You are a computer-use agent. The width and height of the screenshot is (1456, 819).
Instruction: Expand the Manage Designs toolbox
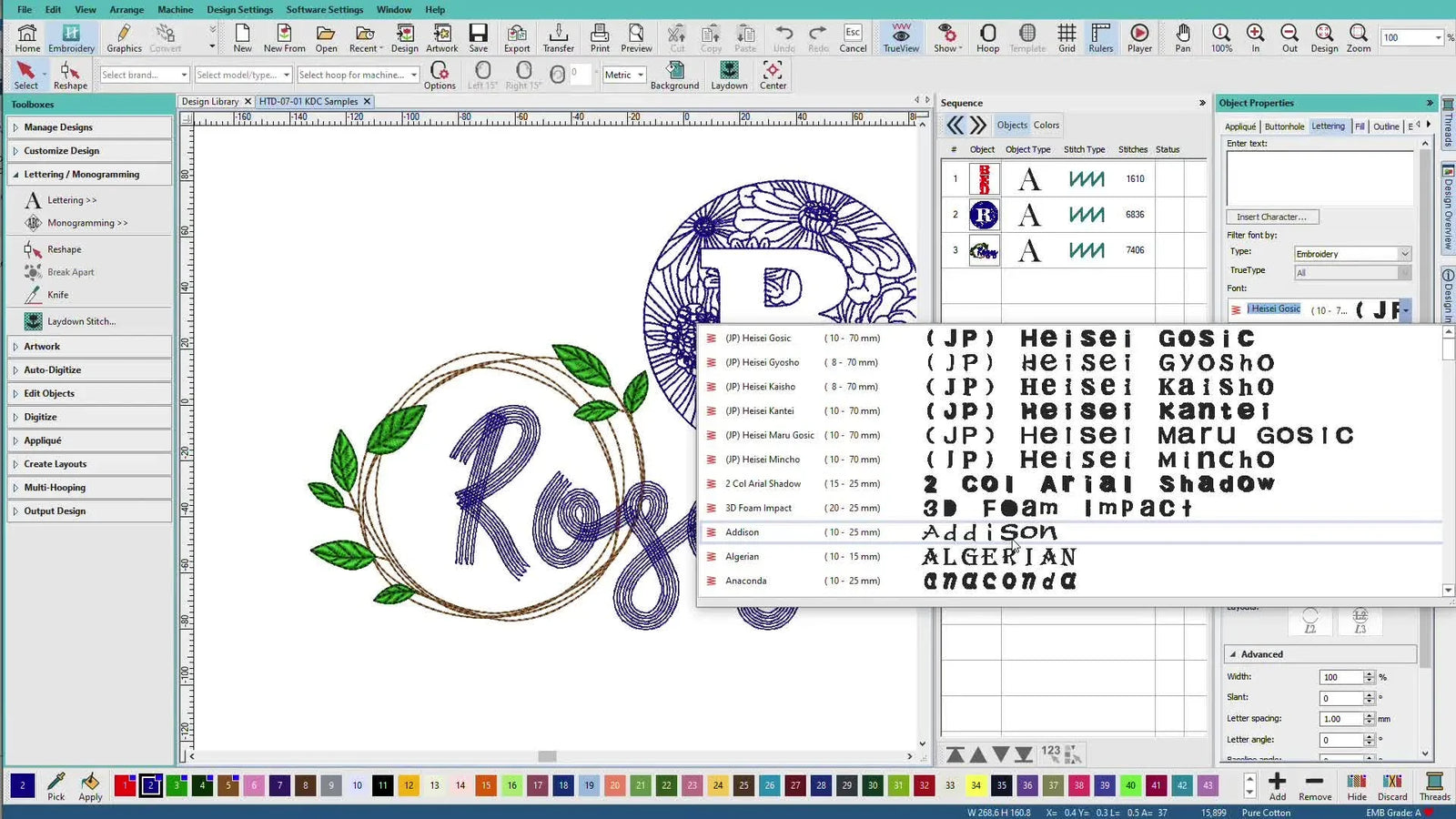pyautogui.click(x=89, y=127)
